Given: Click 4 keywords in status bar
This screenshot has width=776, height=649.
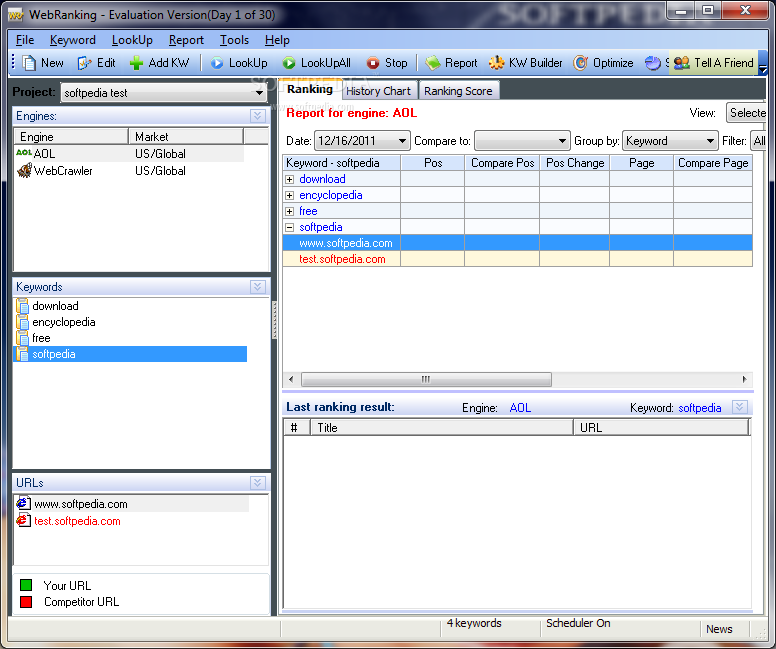Looking at the screenshot, I should pyautogui.click(x=474, y=623).
